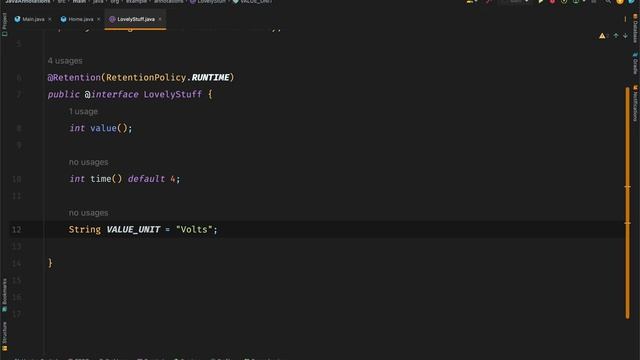Click gutter line number 12

16,230
